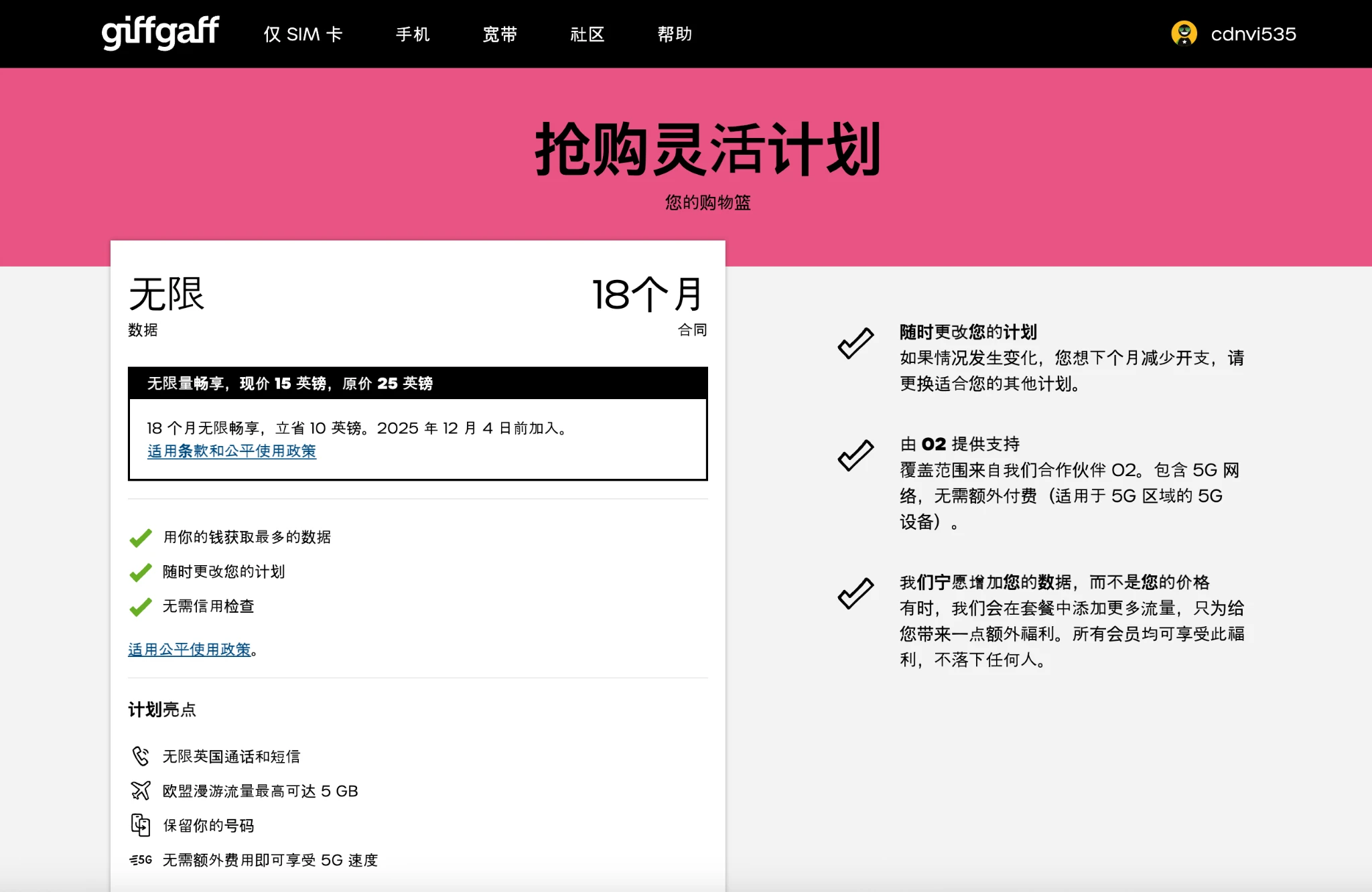Click the keep your number icon

[x=140, y=825]
